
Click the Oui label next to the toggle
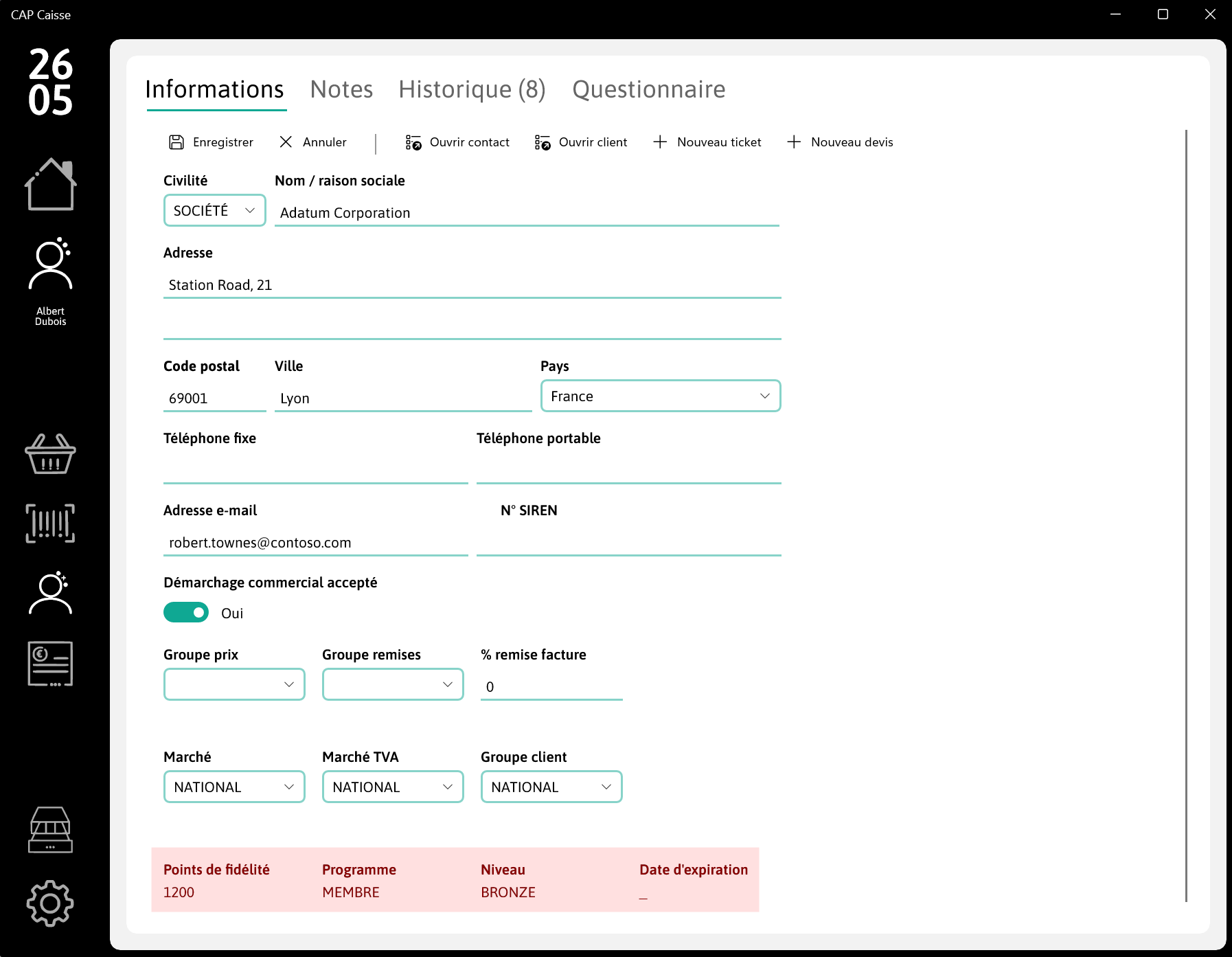pos(232,613)
